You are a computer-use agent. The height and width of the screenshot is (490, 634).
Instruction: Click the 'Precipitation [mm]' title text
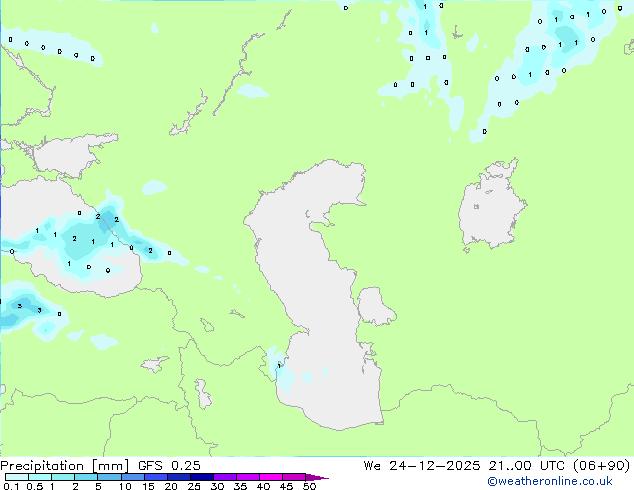[64, 466]
